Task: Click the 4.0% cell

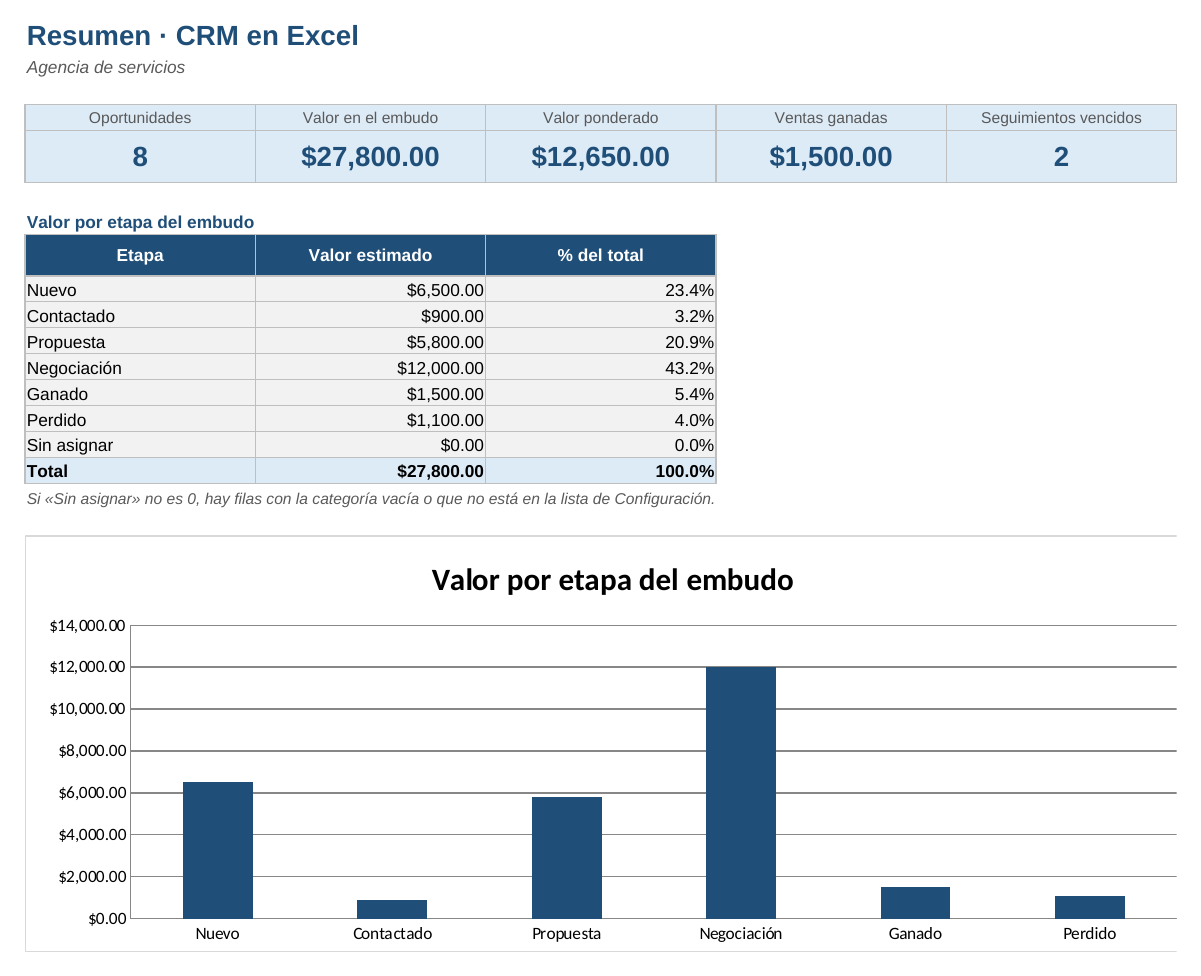Action: 601,420
